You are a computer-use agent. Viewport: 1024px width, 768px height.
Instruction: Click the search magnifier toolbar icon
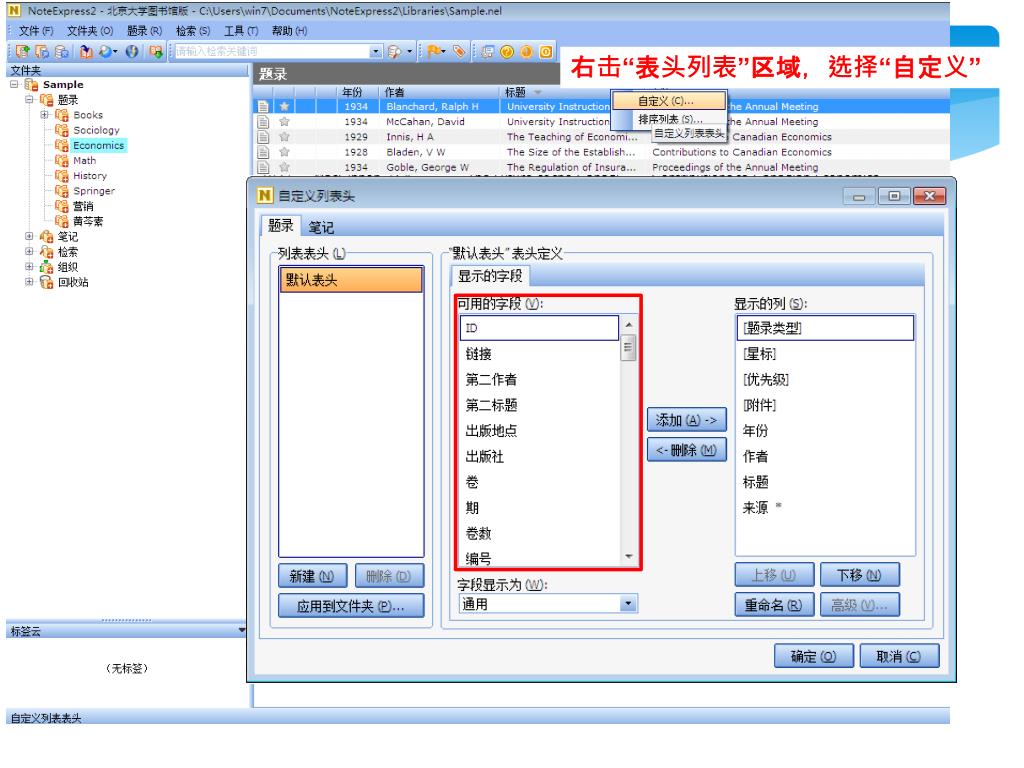click(395, 52)
